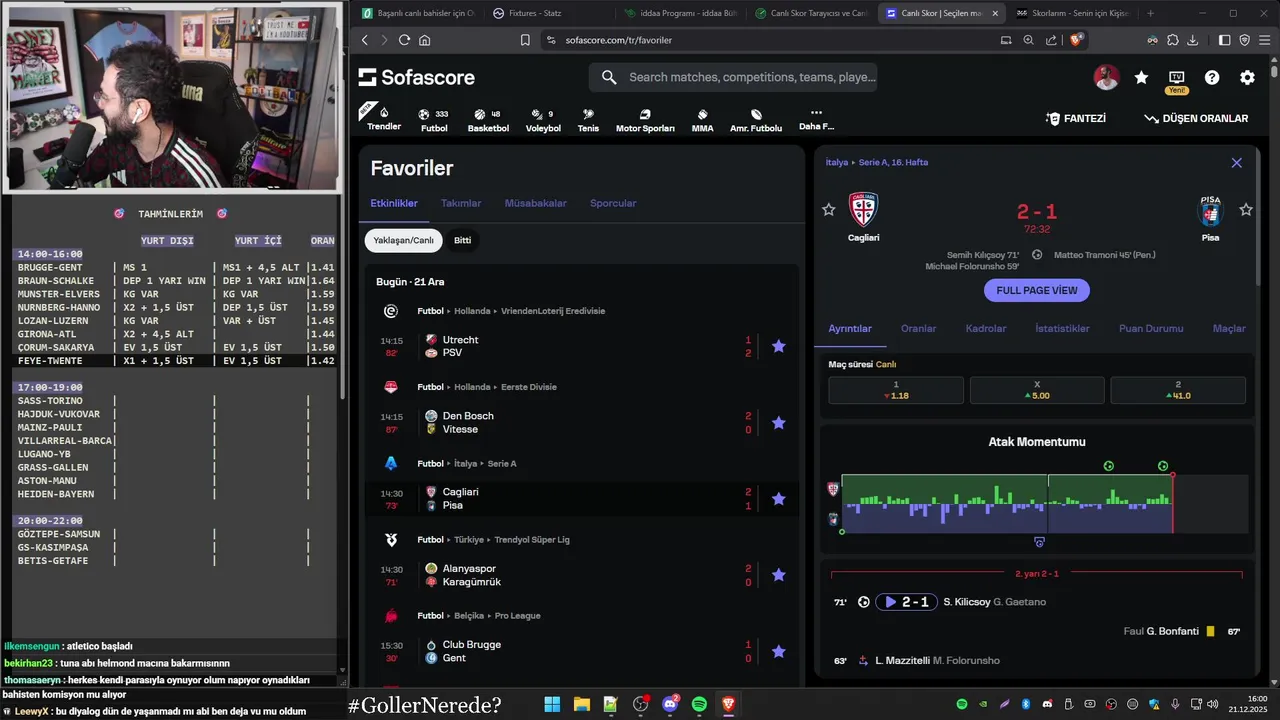Open Spotify from the taskbar
1280x720 pixels.
(699, 705)
